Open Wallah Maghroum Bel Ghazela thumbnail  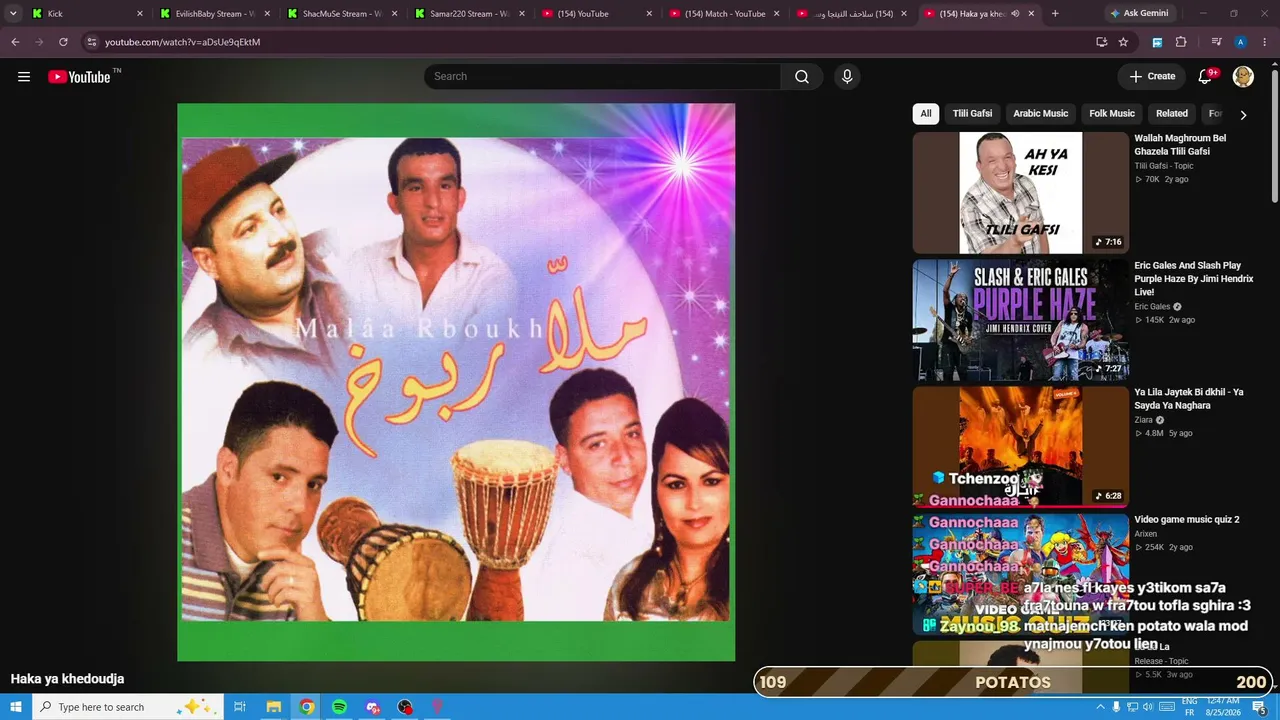pyautogui.click(x=1020, y=193)
